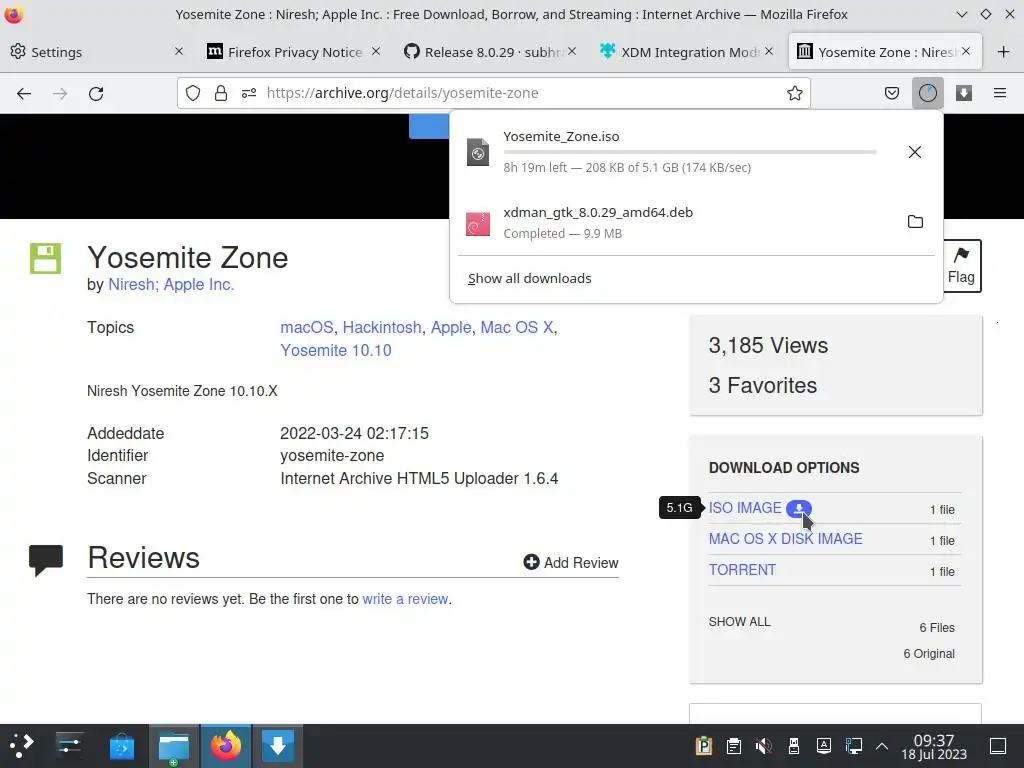Reload the current page

[x=96, y=93]
